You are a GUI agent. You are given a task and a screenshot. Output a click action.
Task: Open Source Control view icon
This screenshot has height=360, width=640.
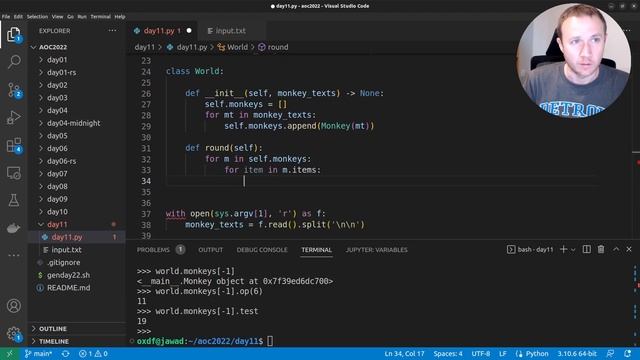(13, 90)
